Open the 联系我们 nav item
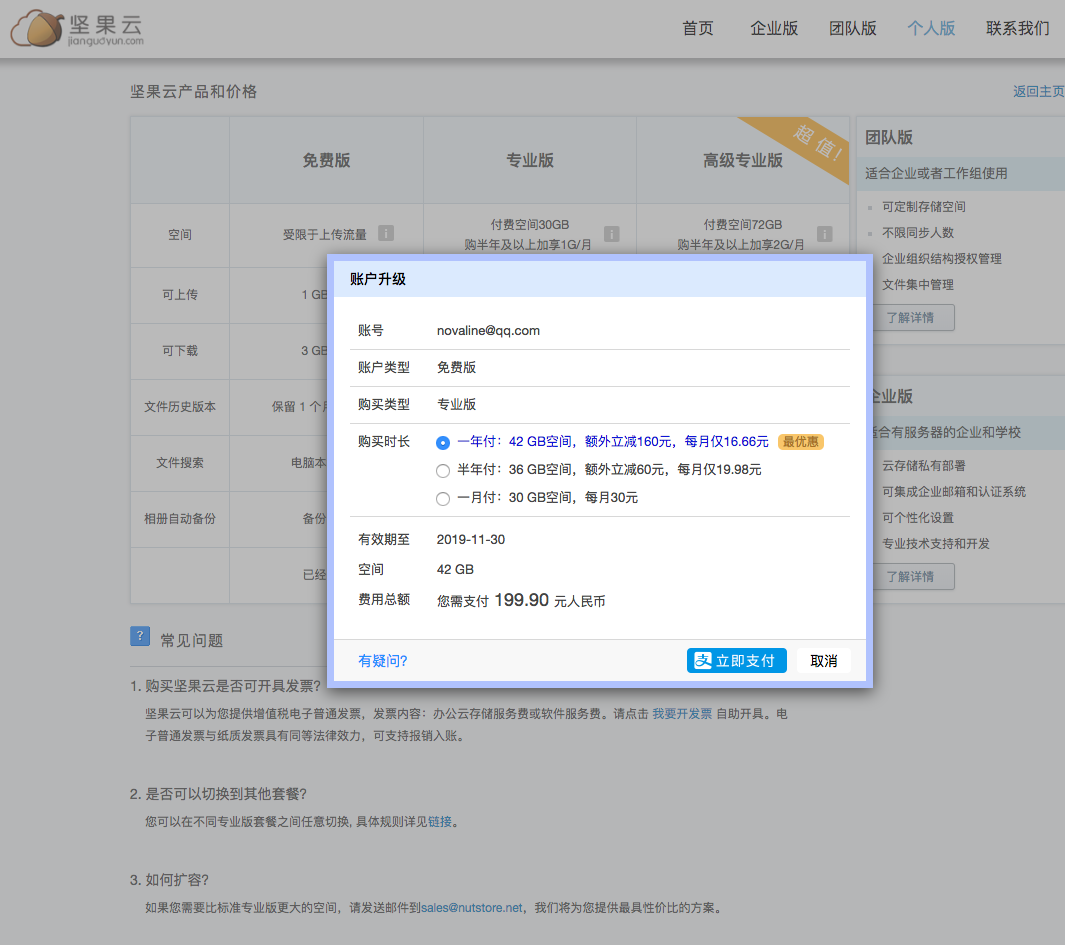The width and height of the screenshot is (1065, 945). pyautogui.click(x=1017, y=29)
